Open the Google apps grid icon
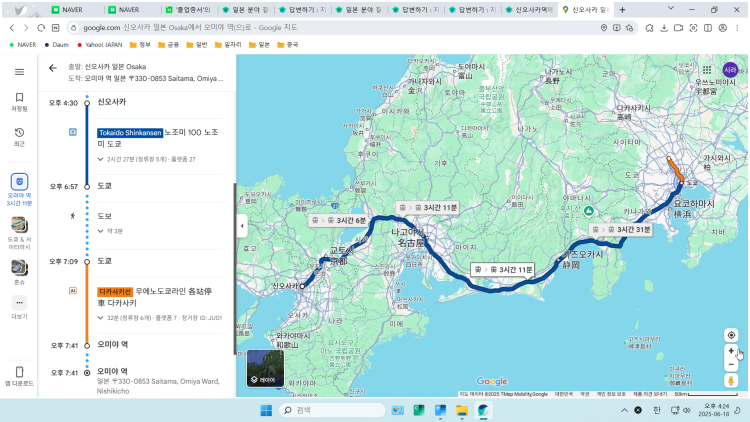750x422 pixels. click(x=707, y=70)
